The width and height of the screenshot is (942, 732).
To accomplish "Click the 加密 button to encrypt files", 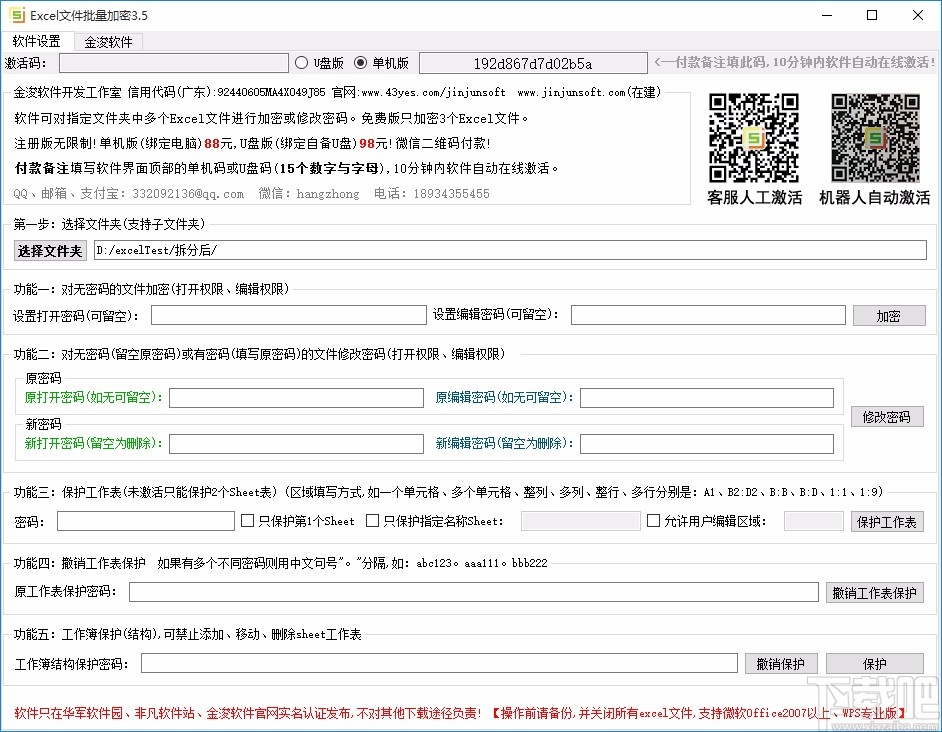I will pyautogui.click(x=889, y=315).
